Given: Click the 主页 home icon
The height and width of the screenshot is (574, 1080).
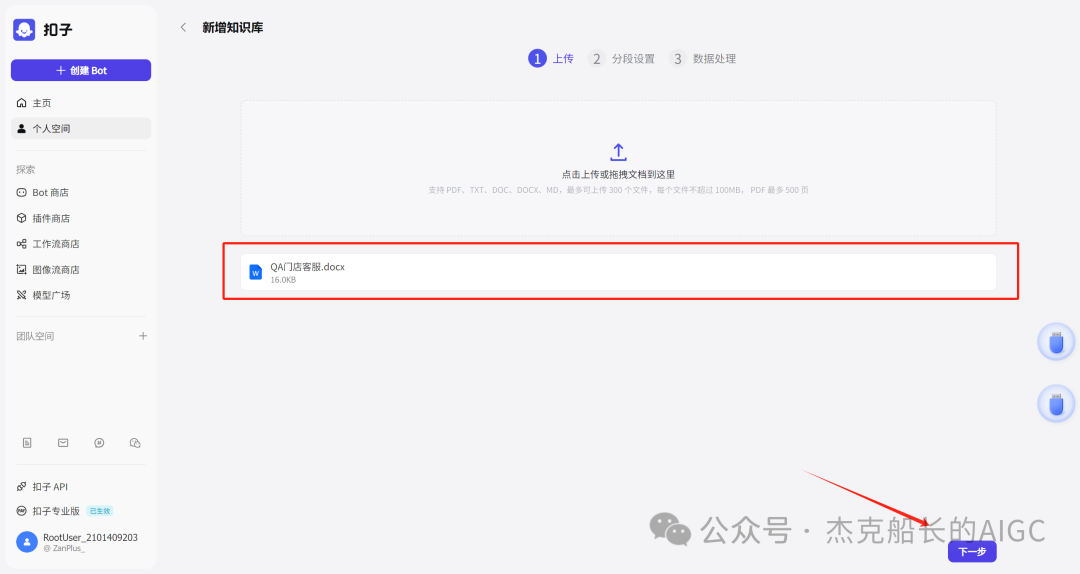Looking at the screenshot, I should coord(21,103).
